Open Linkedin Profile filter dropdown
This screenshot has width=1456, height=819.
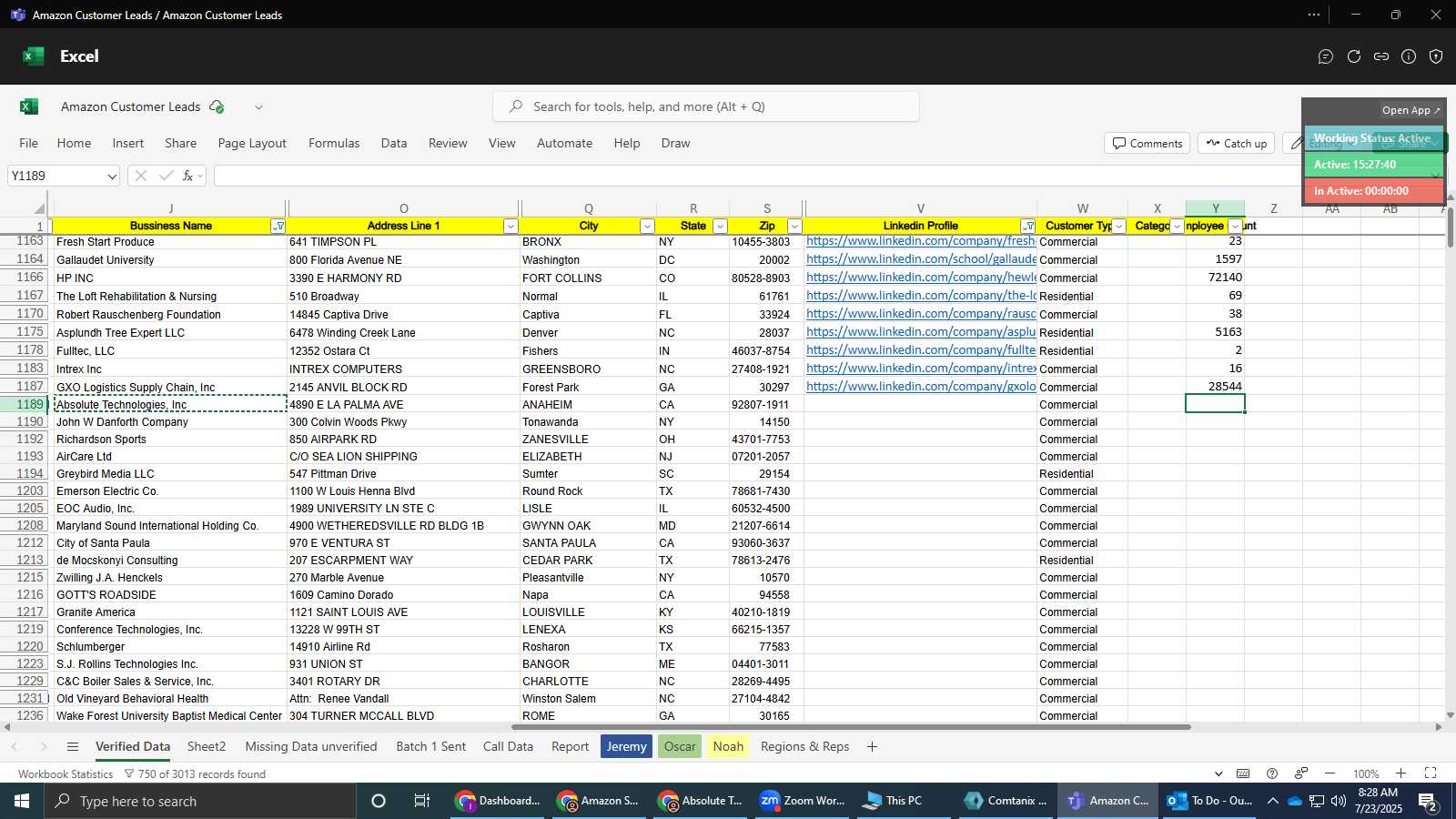[1027, 227]
